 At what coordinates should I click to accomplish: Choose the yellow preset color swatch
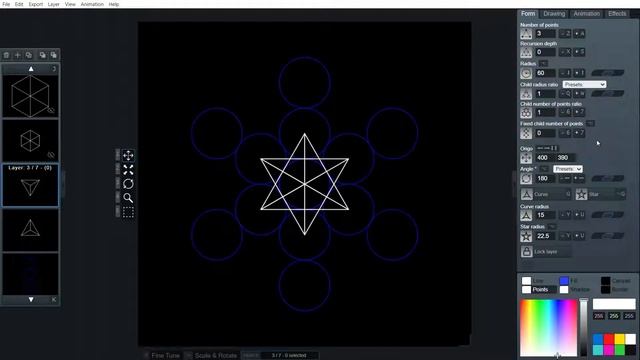[620, 339]
